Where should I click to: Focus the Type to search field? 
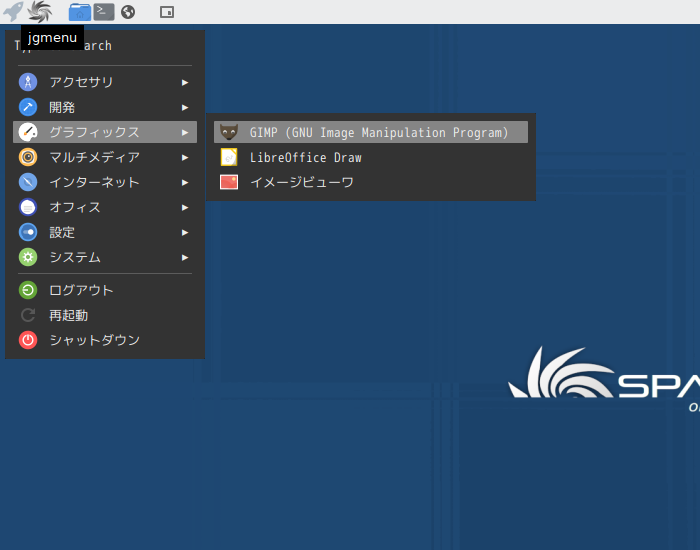pyautogui.click(x=104, y=46)
